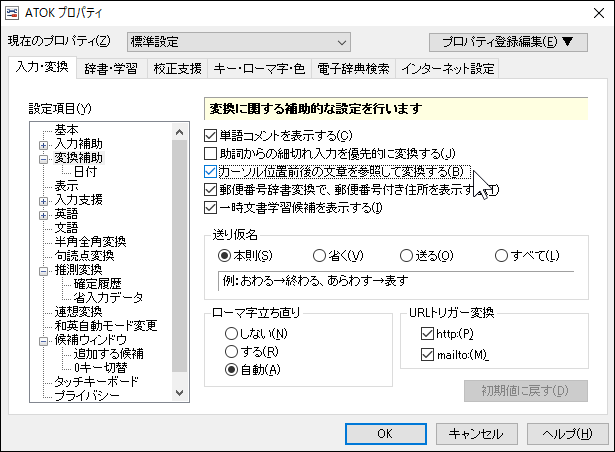Select 候補ウィンドウ in settings tree

click(91, 340)
